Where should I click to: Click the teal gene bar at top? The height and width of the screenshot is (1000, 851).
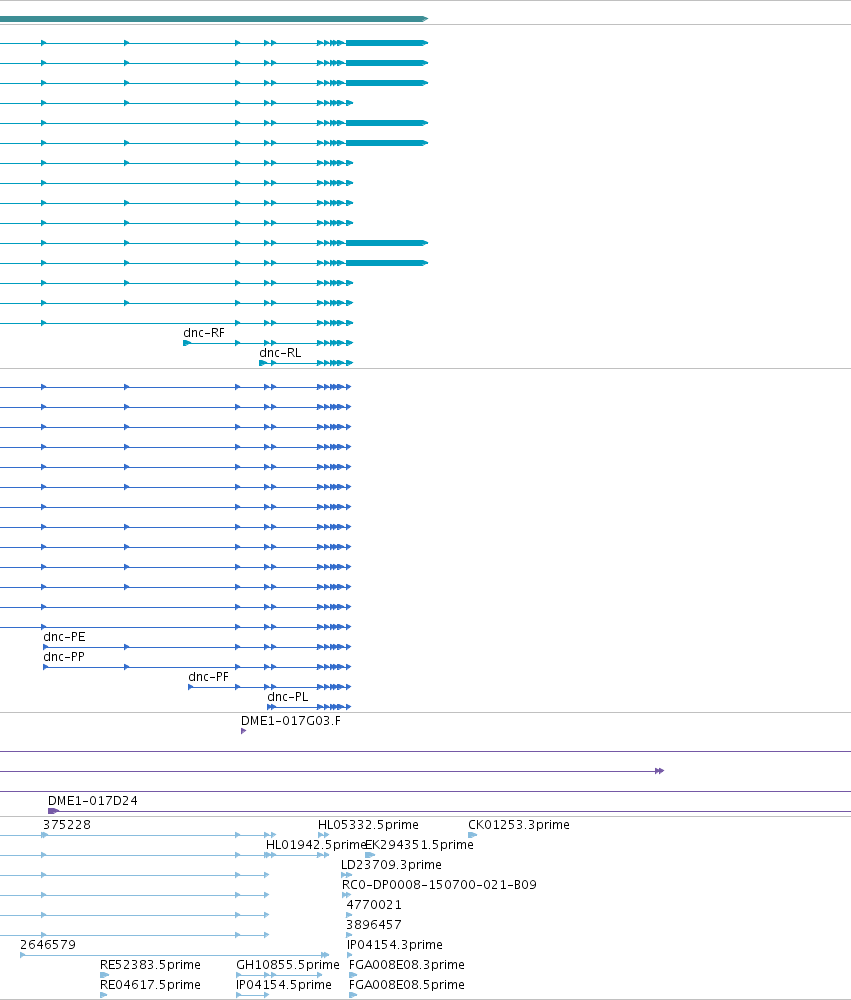point(214,19)
